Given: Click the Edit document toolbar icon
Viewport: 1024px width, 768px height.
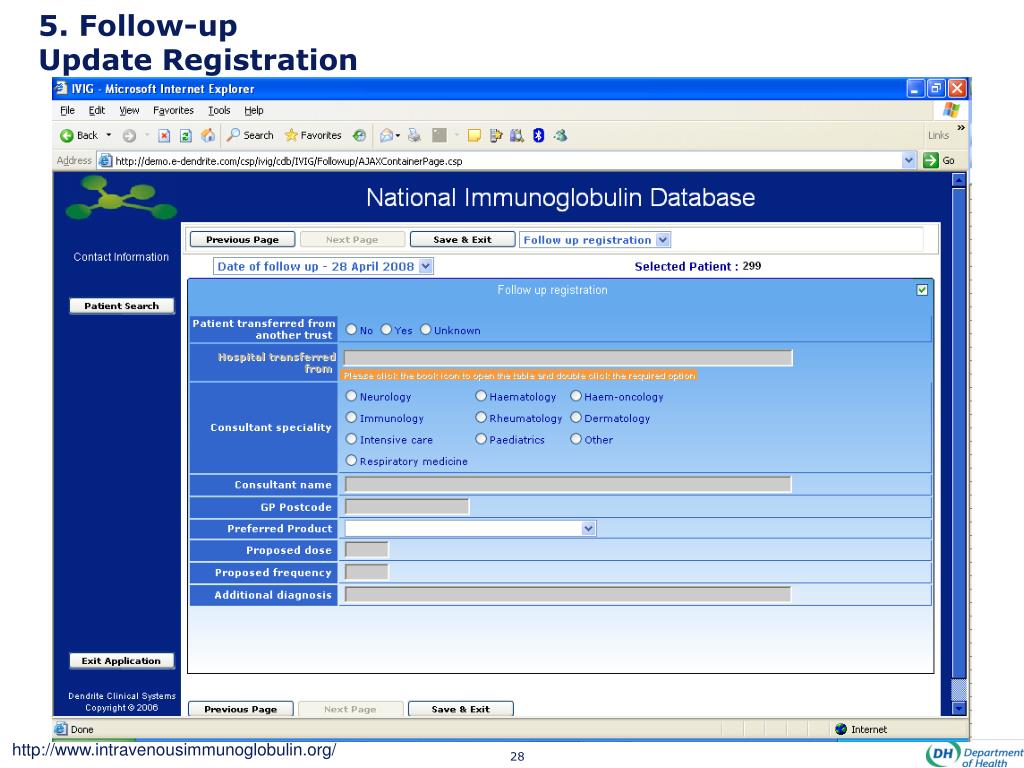Looking at the screenshot, I should coord(496,135).
